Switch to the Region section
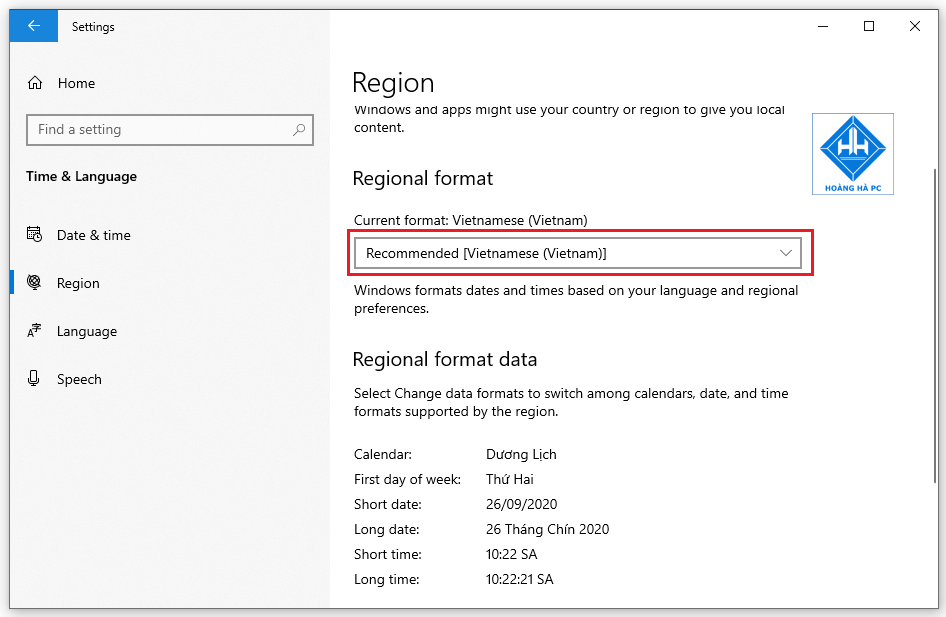Viewport: 946px width, 617px height. (74, 283)
